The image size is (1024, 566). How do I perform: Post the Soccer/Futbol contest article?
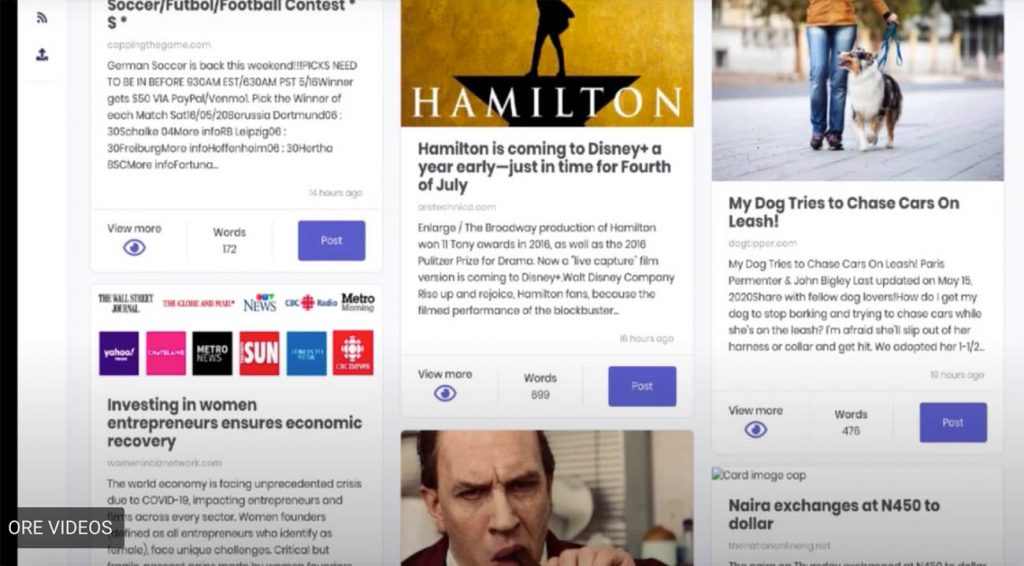coord(332,240)
